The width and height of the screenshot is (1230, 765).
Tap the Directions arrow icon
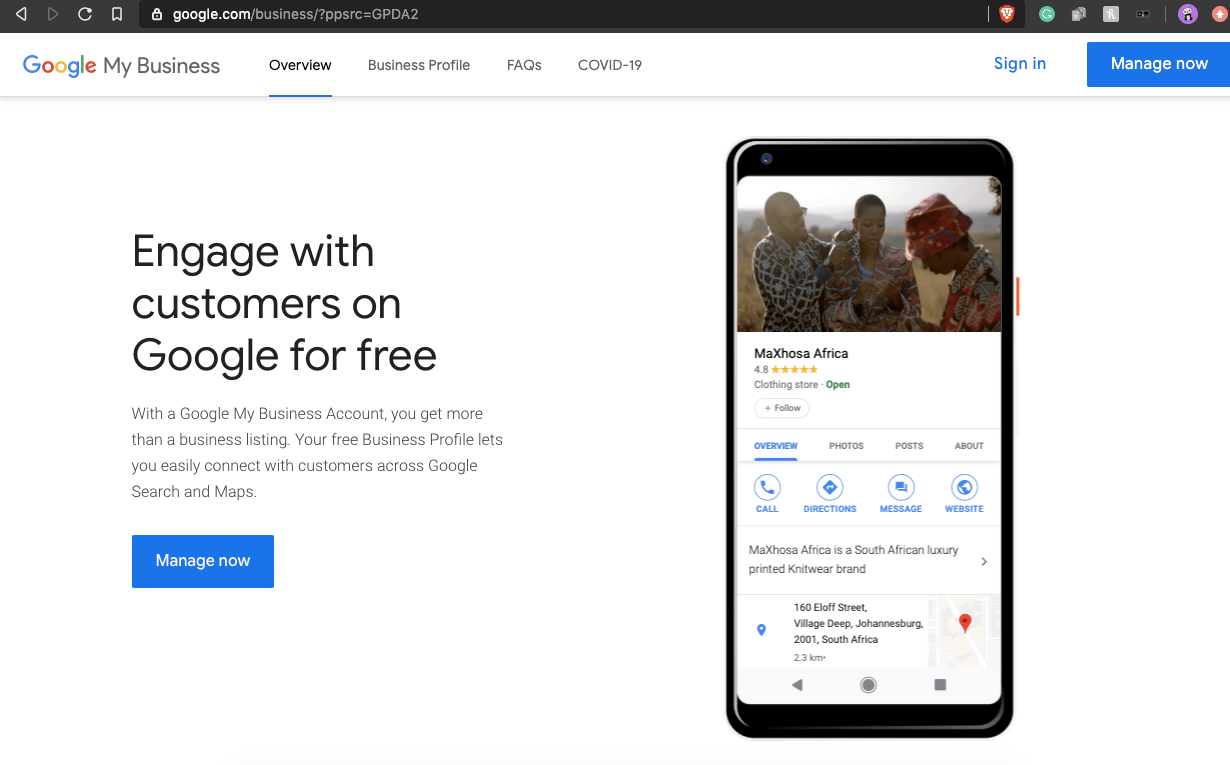(829, 488)
